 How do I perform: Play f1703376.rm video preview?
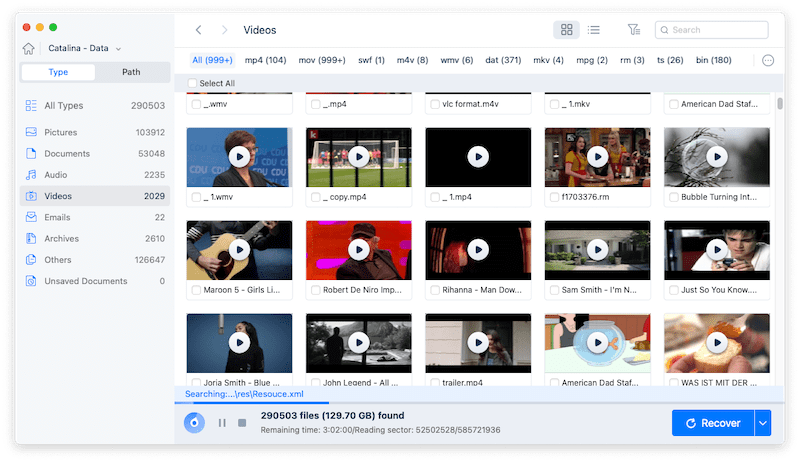[597, 157]
